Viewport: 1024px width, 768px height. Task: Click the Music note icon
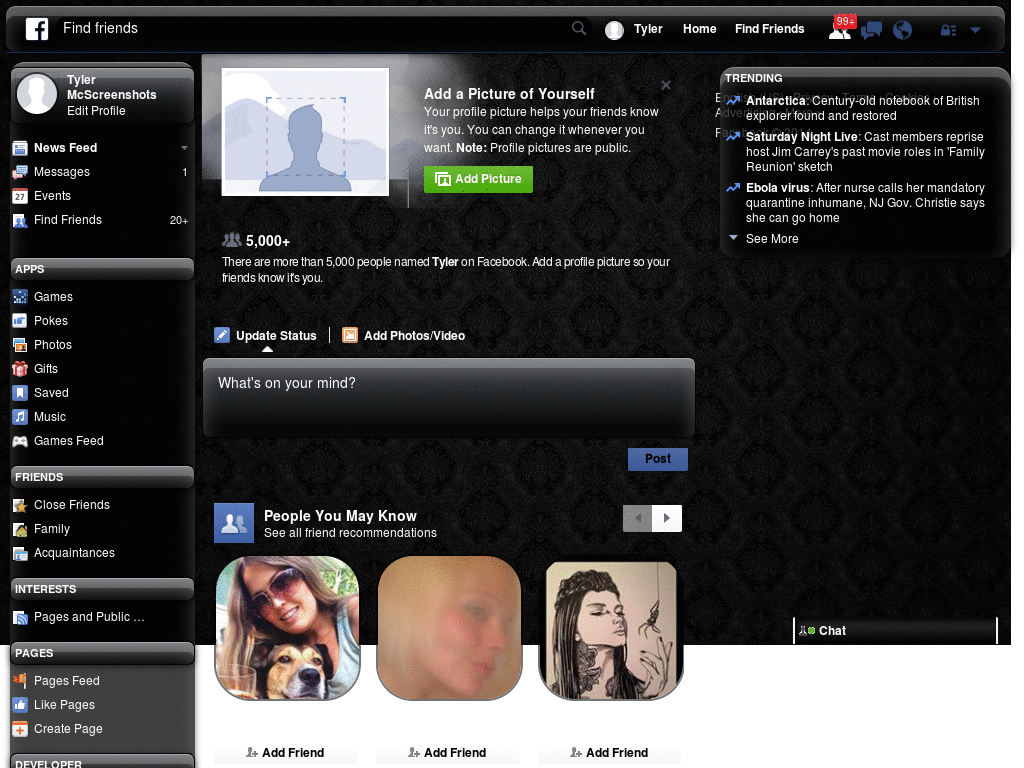(20, 417)
